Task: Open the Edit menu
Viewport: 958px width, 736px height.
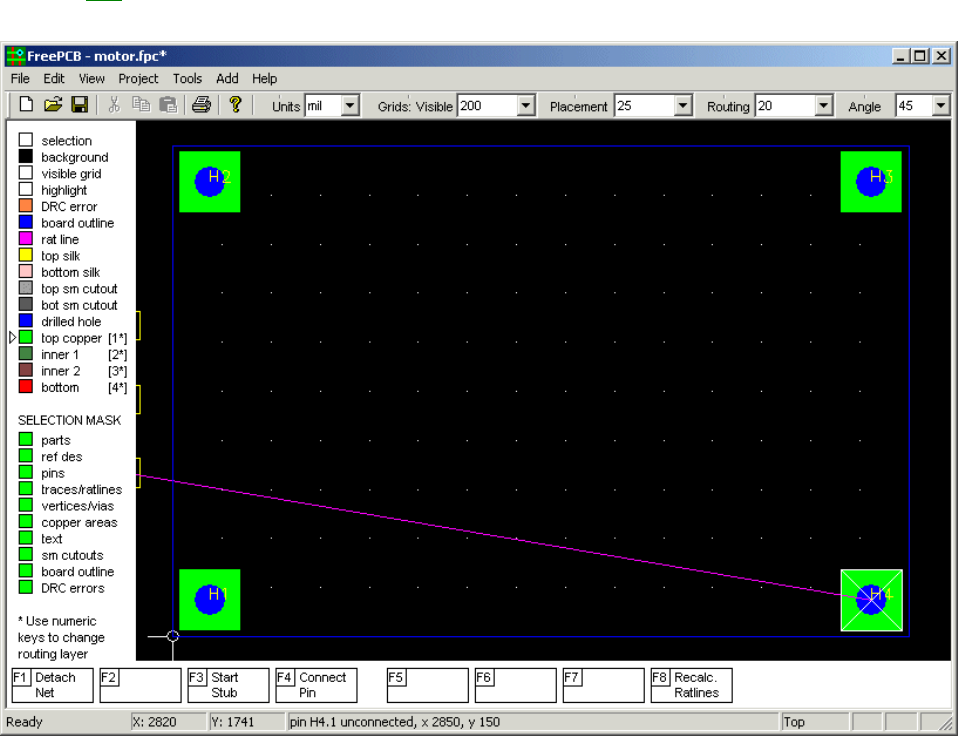Action: click(x=54, y=79)
